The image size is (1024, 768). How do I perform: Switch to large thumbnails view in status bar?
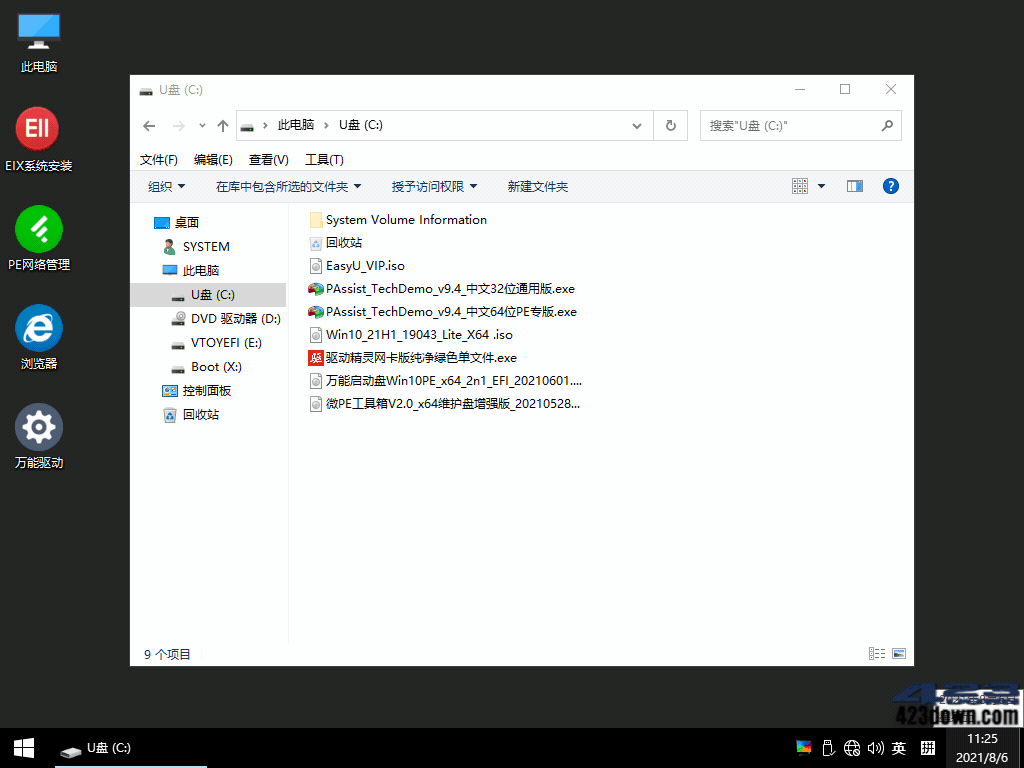click(899, 653)
